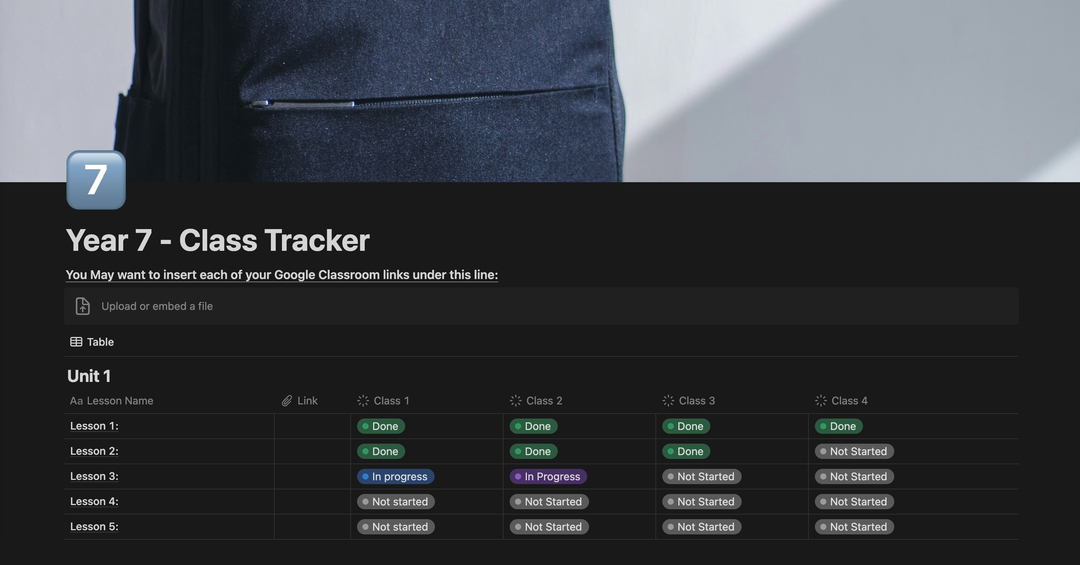
Task: Change Lesson 3 Class 1 In progress status
Action: pyautogui.click(x=396, y=476)
